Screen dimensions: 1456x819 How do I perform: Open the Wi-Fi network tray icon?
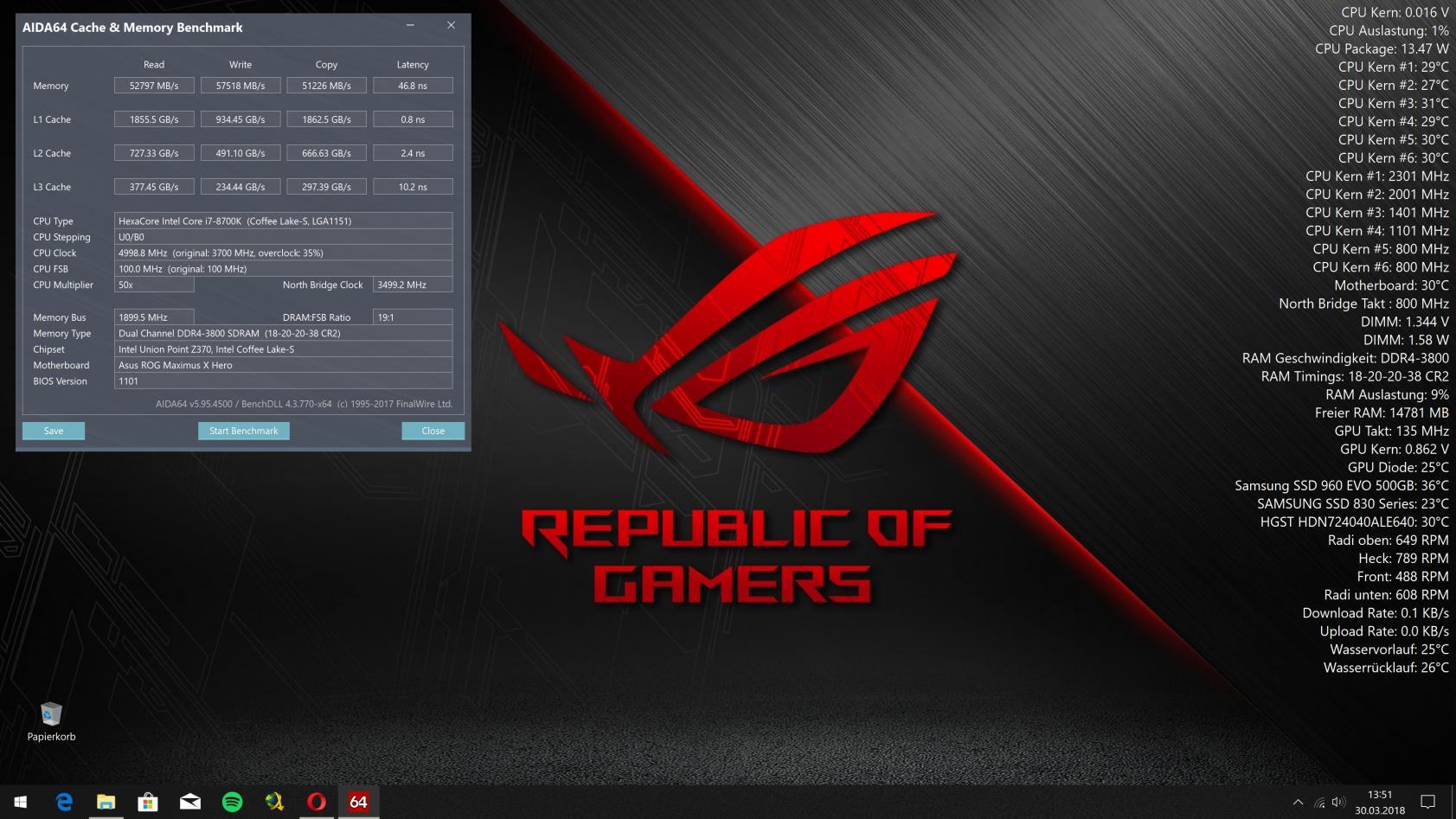[1319, 802]
